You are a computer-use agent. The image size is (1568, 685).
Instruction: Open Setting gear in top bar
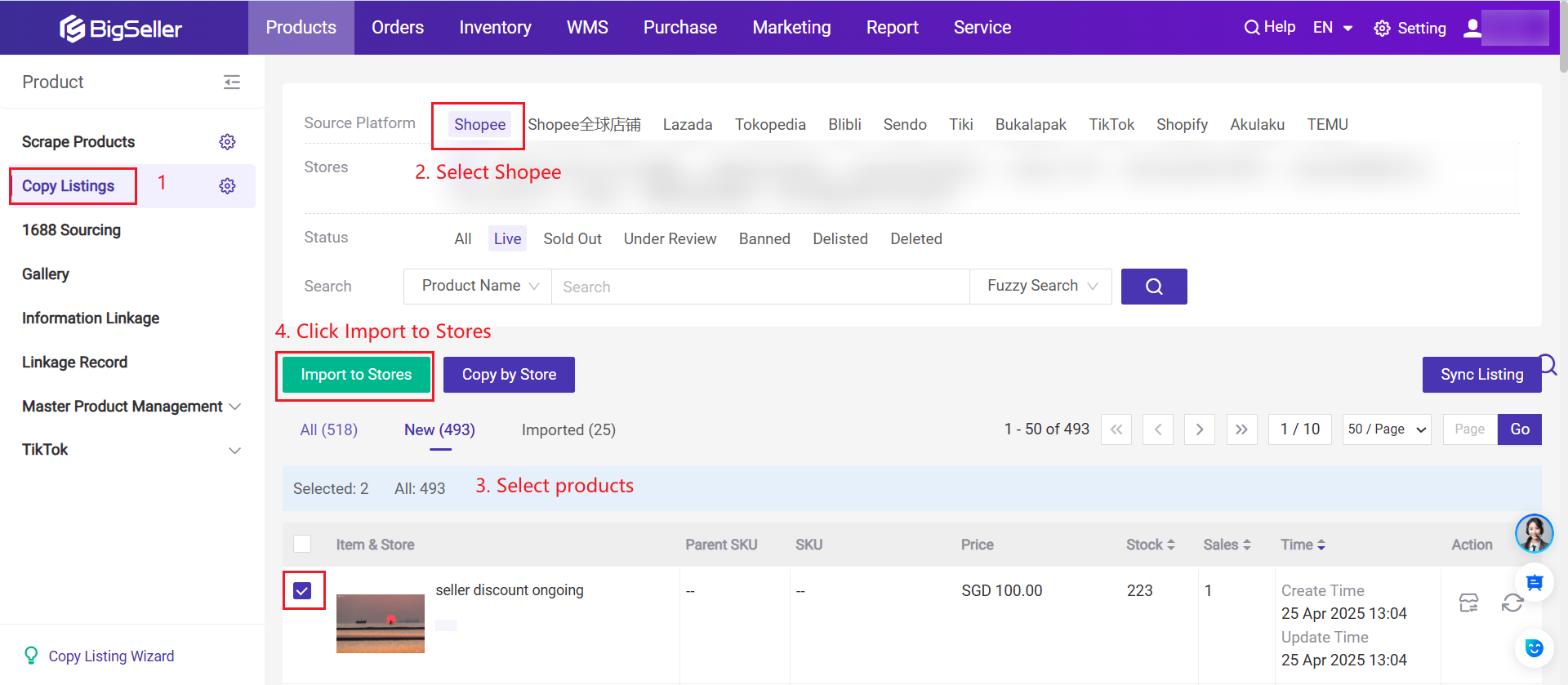(1382, 29)
